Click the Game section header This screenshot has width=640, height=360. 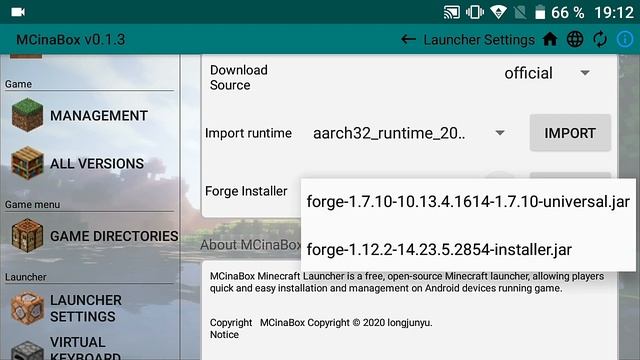pyautogui.click(x=18, y=84)
